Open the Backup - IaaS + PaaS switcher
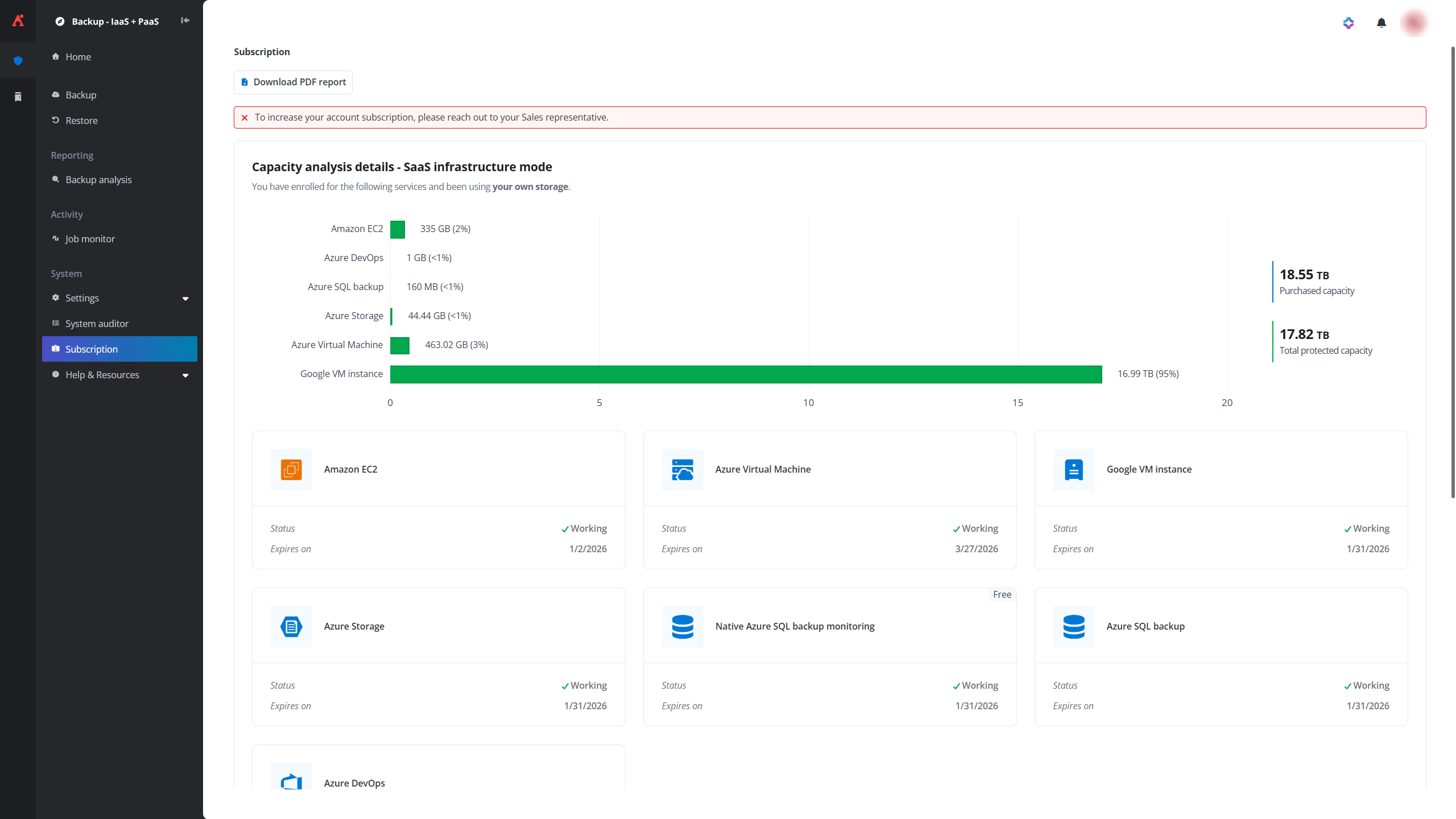Screen dimensions: 1456x819 [115, 22]
